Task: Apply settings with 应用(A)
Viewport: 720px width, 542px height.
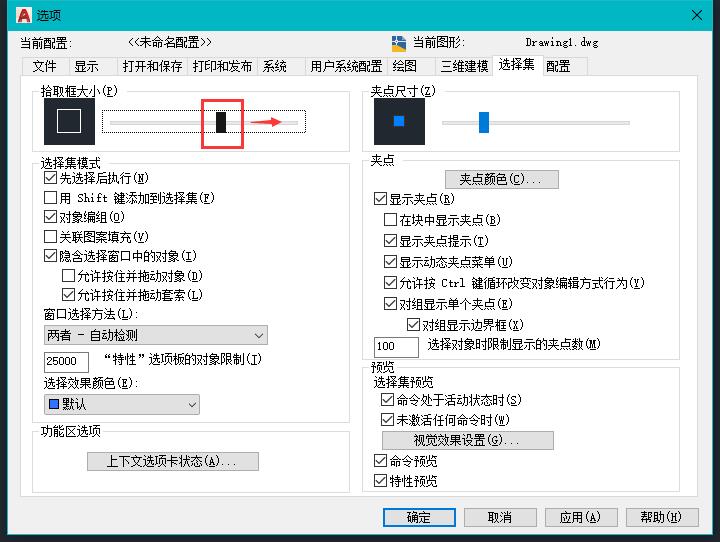Action: point(581,518)
